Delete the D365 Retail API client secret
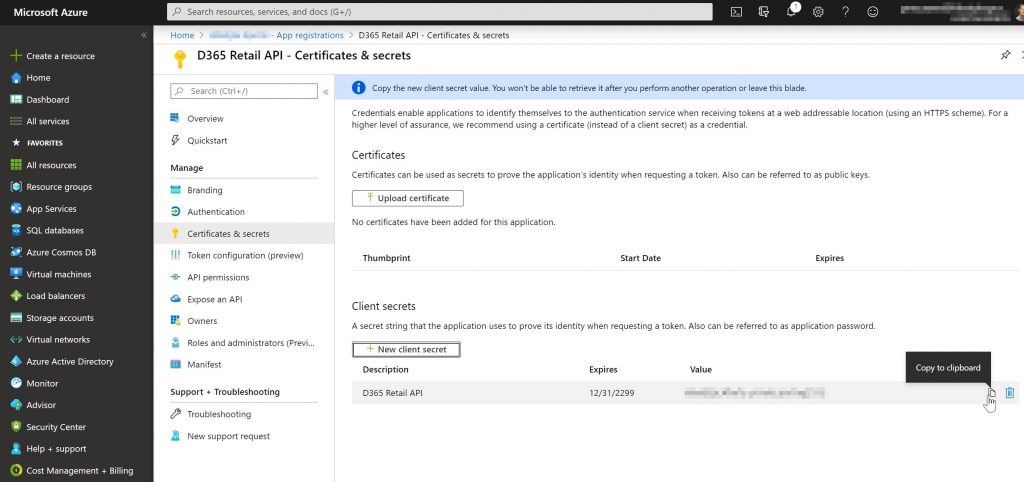The width and height of the screenshot is (1024, 482). [x=1010, y=393]
